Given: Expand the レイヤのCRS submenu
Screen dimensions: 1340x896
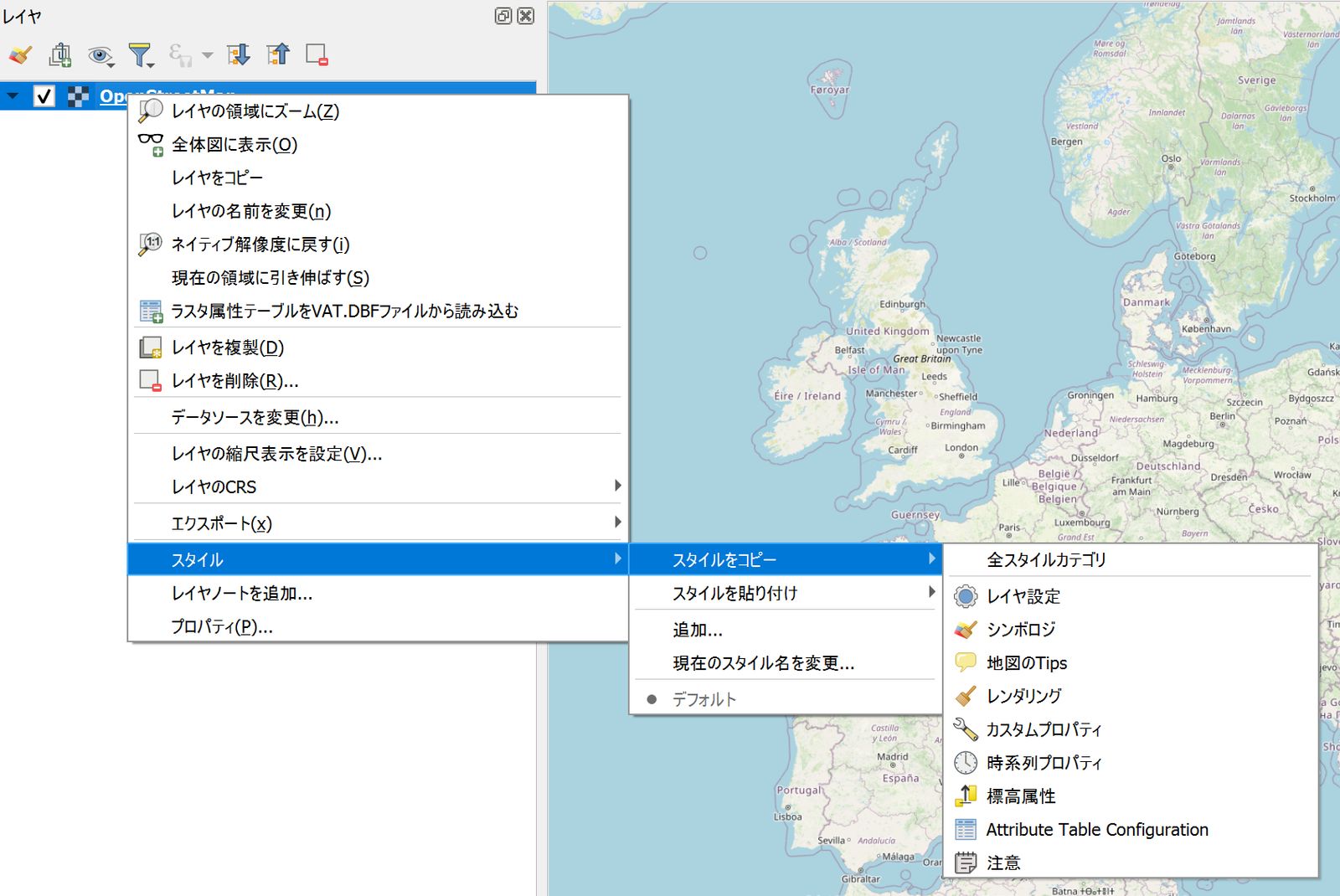Looking at the screenshot, I should pos(378,487).
